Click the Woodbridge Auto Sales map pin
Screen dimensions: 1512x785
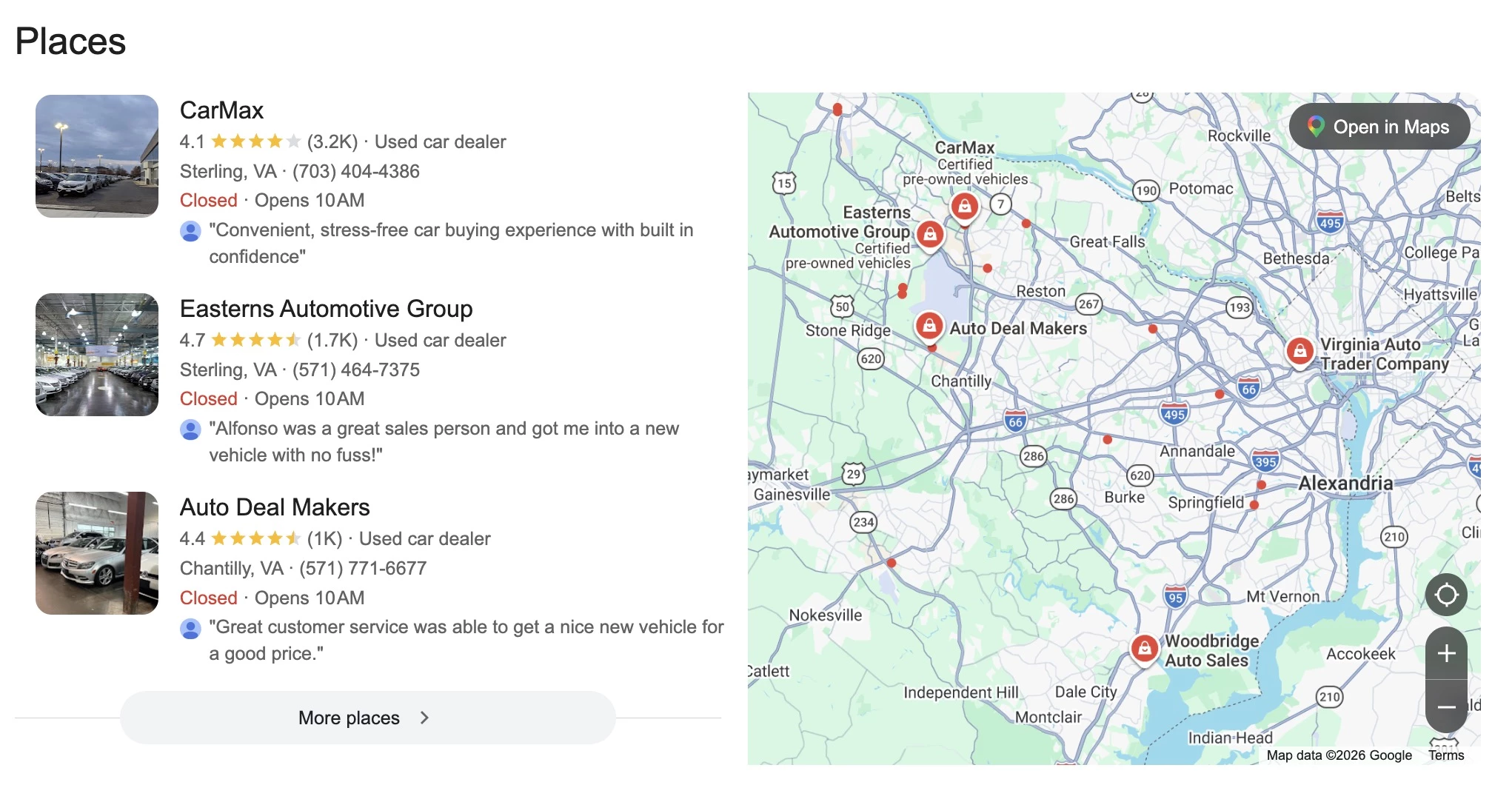pos(1144,649)
